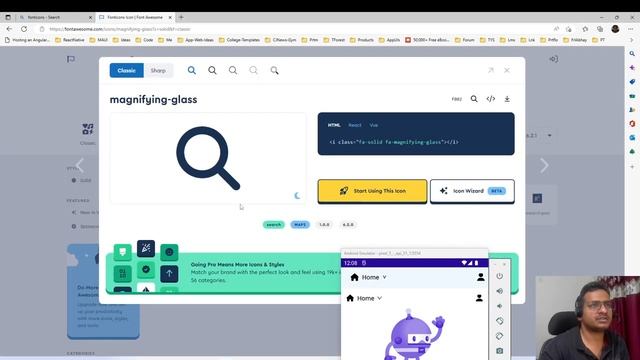Screen dimensions: 640x360
Task: Go to the previous icon arrow
Action: pos(80,165)
